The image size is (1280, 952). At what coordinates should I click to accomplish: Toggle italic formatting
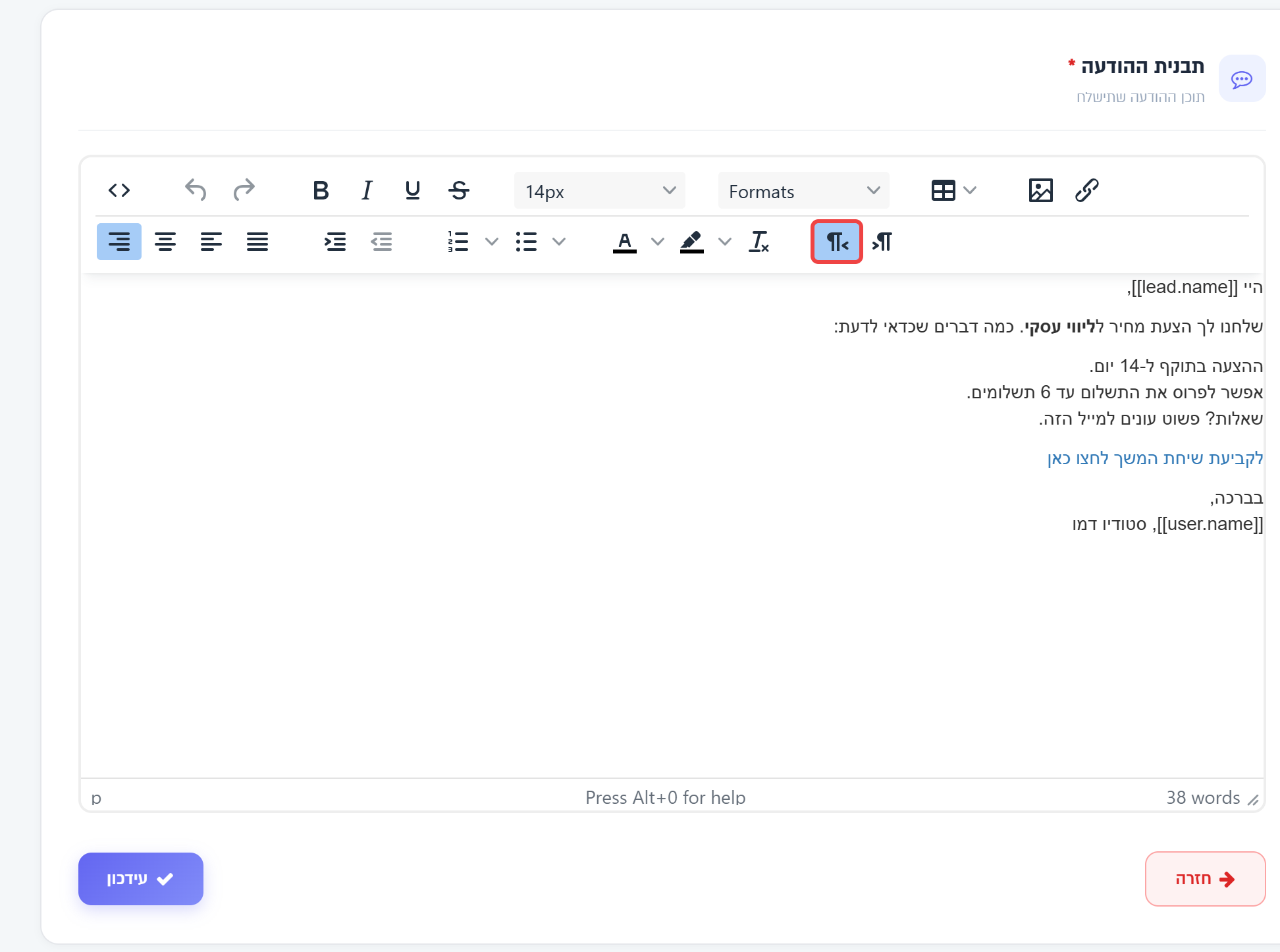point(367,191)
